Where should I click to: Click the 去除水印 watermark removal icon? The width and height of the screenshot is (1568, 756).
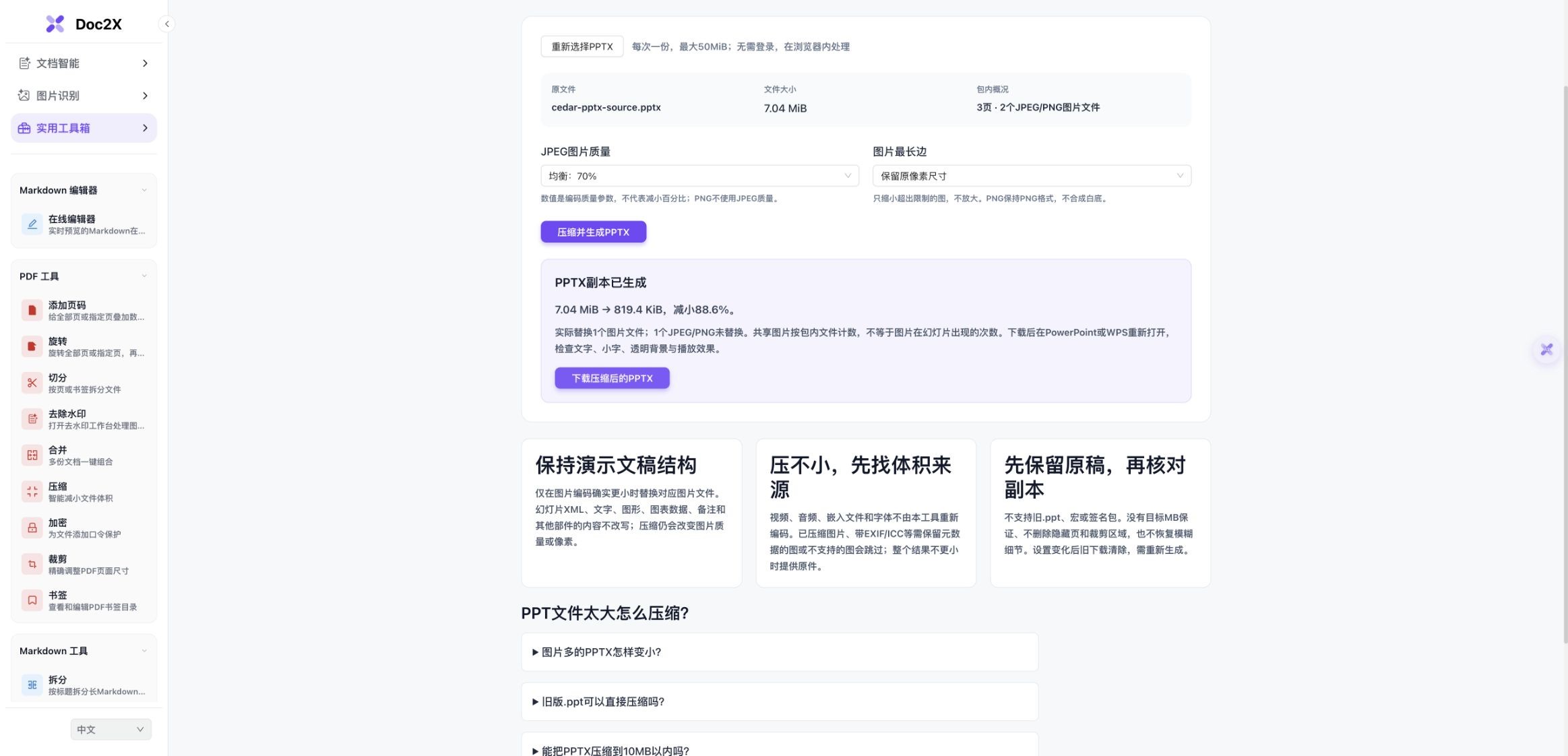[32, 419]
